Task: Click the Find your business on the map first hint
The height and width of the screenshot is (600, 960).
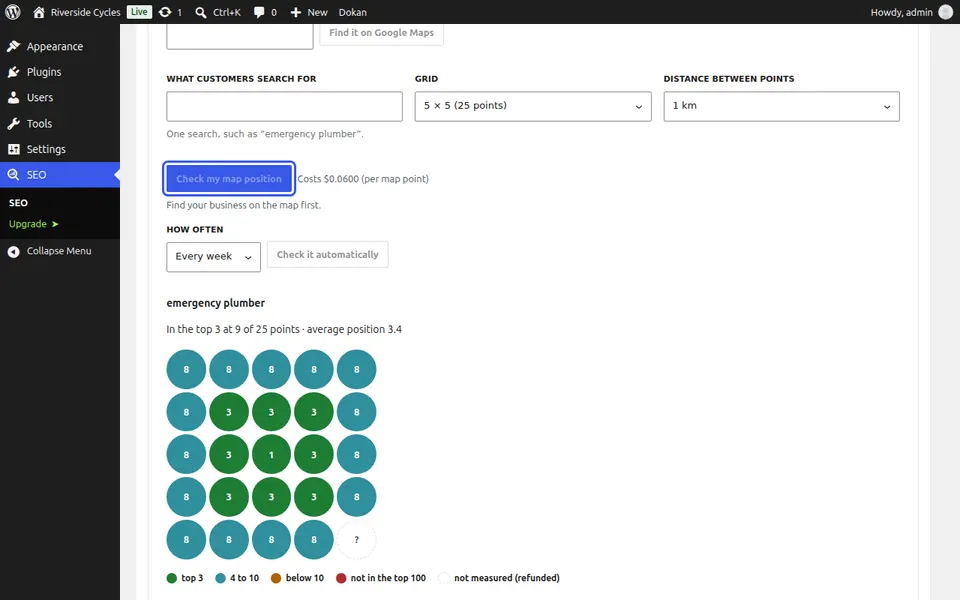Action: point(244,205)
